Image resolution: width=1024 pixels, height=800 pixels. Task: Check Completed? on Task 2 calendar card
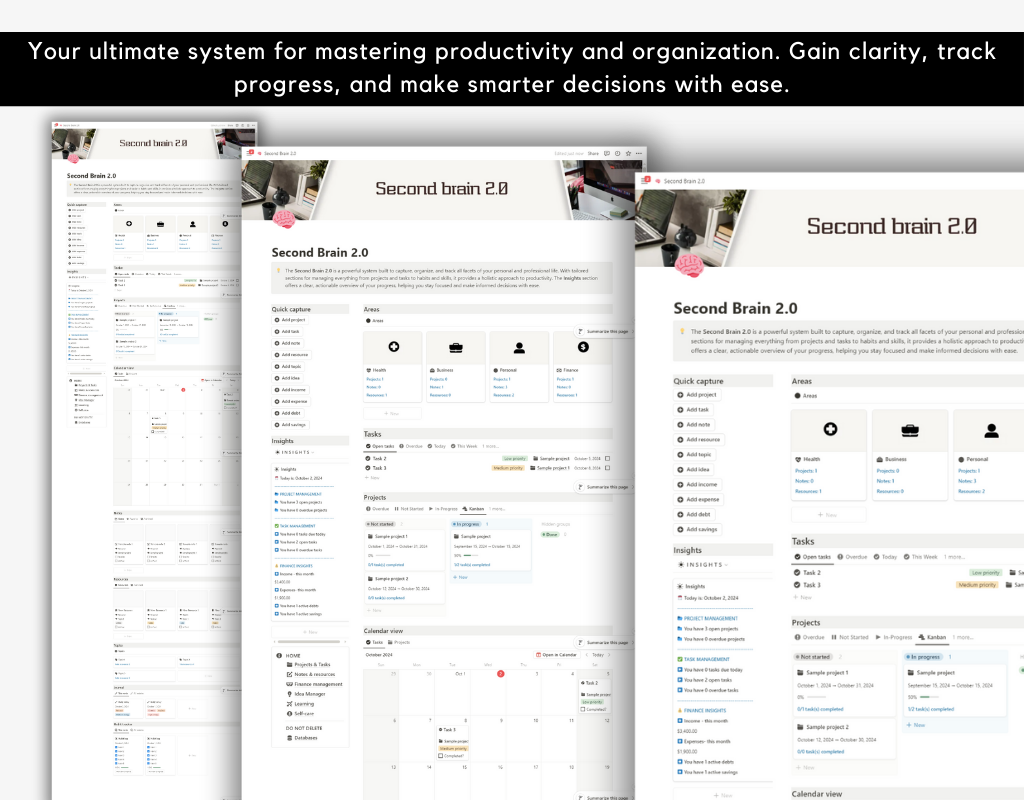coord(583,709)
